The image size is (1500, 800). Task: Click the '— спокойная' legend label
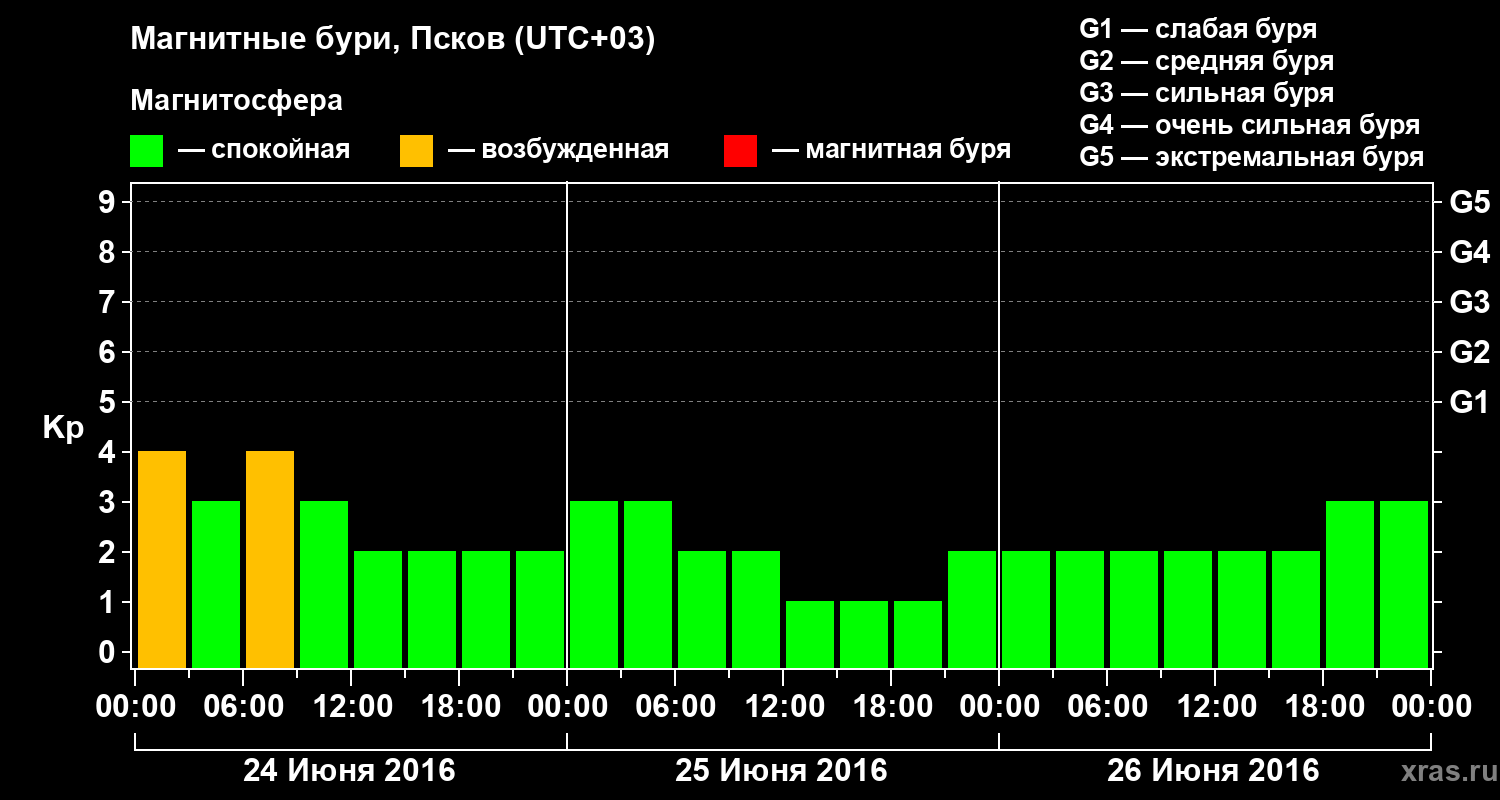[264, 150]
